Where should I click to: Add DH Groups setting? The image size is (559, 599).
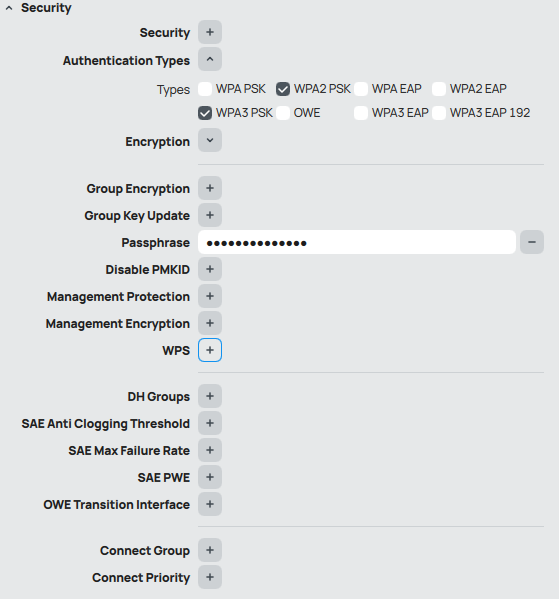(210, 396)
